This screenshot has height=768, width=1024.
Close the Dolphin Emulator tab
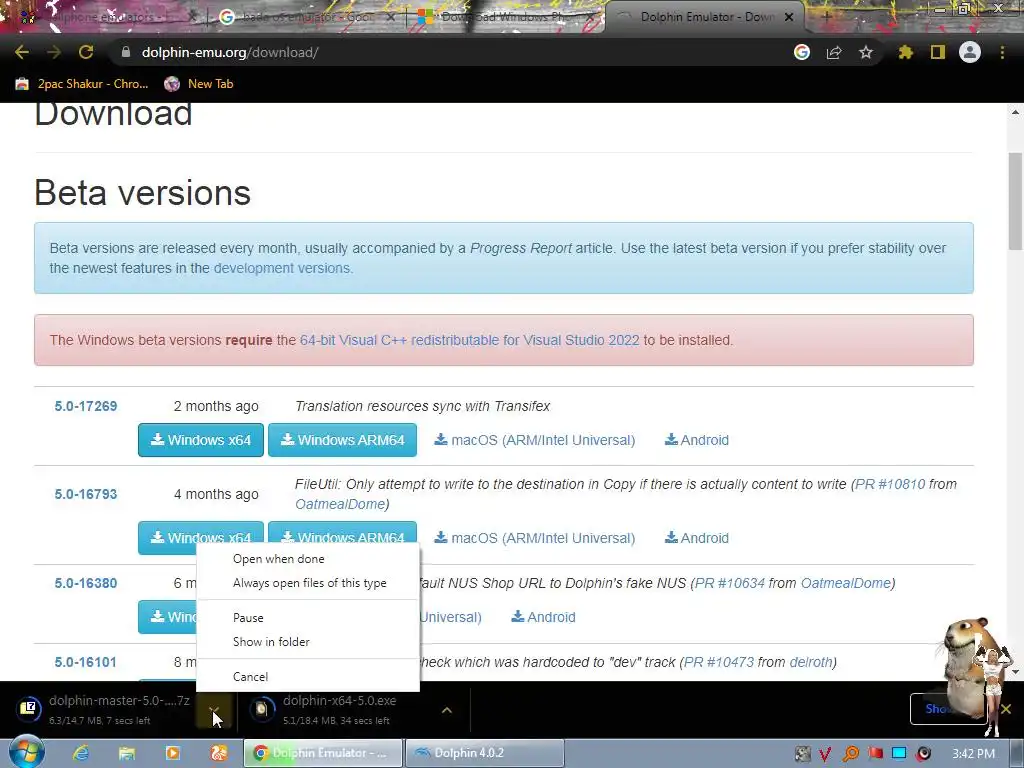coord(789,17)
